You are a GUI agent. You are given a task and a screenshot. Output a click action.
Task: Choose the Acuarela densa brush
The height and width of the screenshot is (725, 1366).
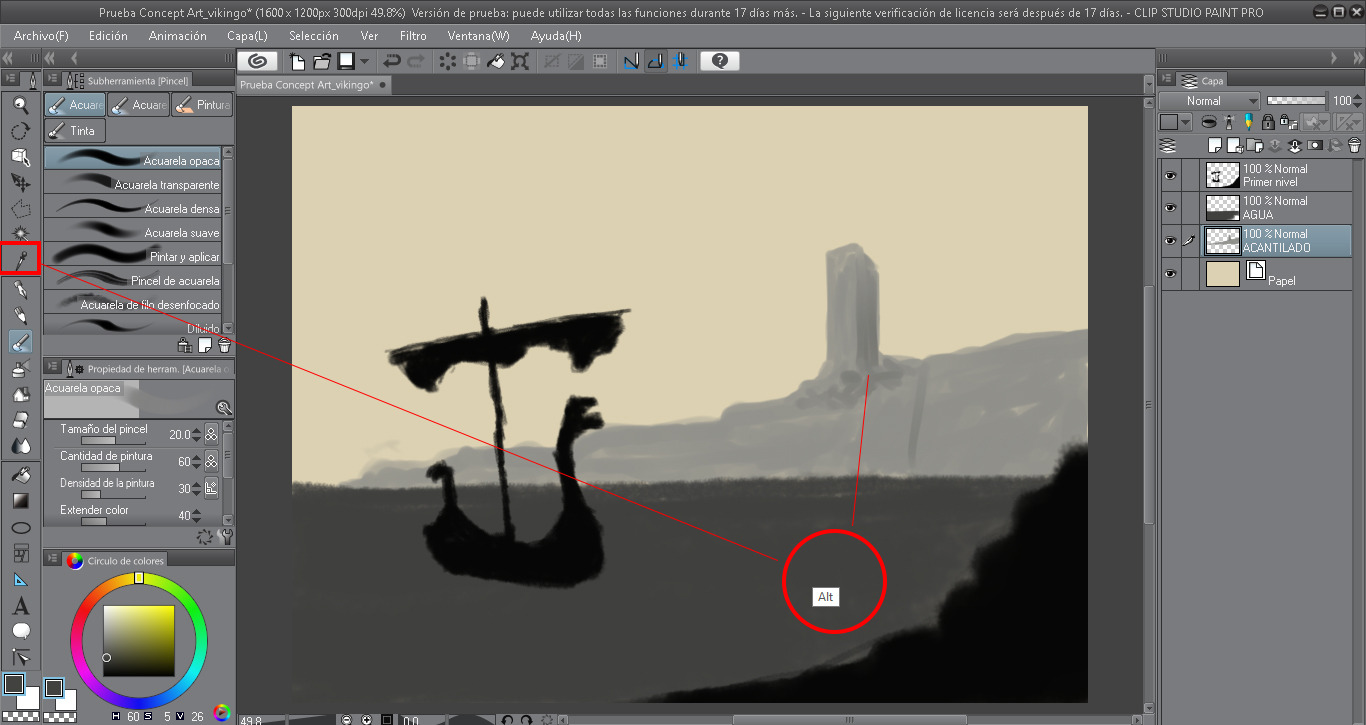[x=133, y=207]
